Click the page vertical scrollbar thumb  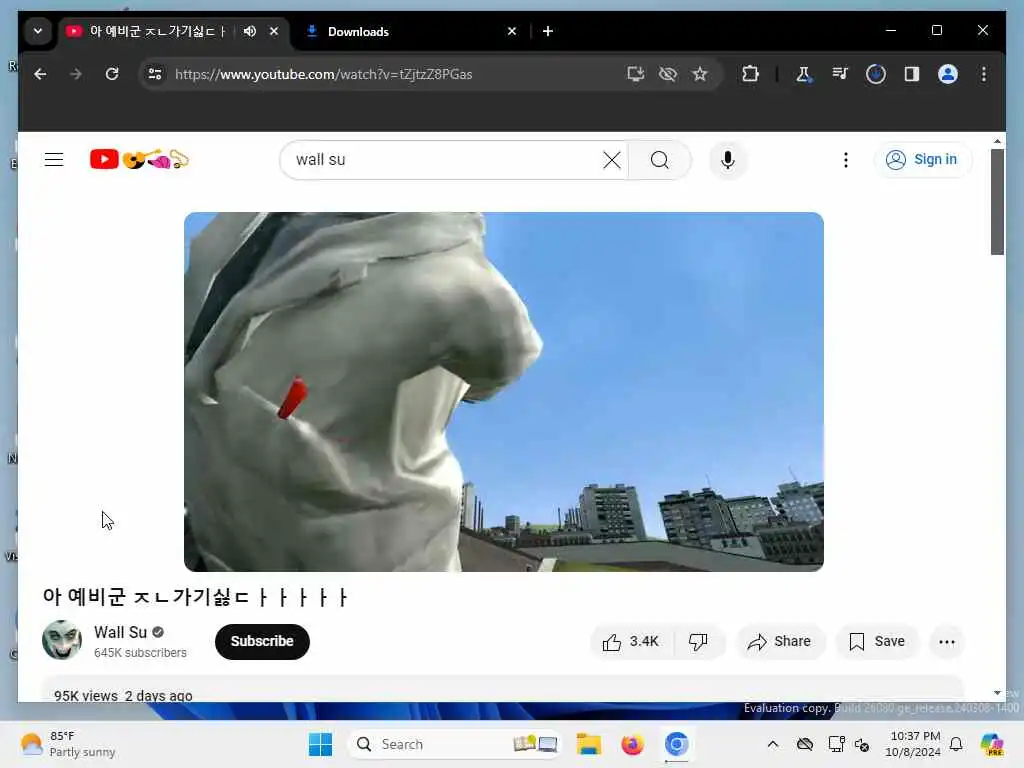[997, 202]
